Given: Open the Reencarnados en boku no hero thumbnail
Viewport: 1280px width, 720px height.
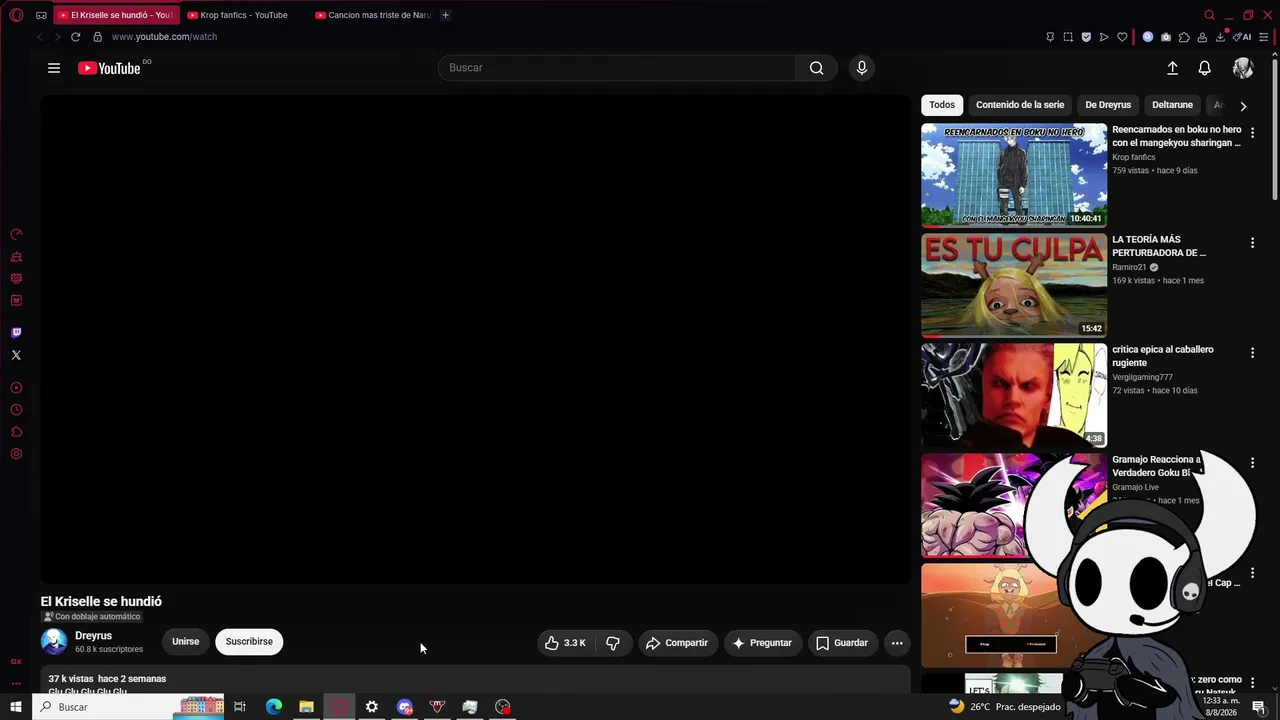Looking at the screenshot, I should pyautogui.click(x=1014, y=175).
